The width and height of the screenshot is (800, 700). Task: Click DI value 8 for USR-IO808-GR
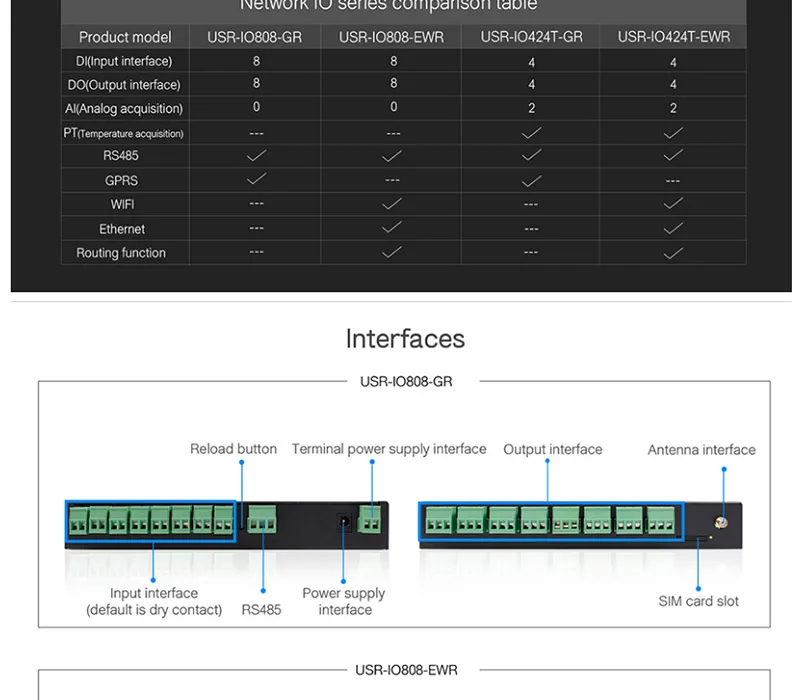256,61
